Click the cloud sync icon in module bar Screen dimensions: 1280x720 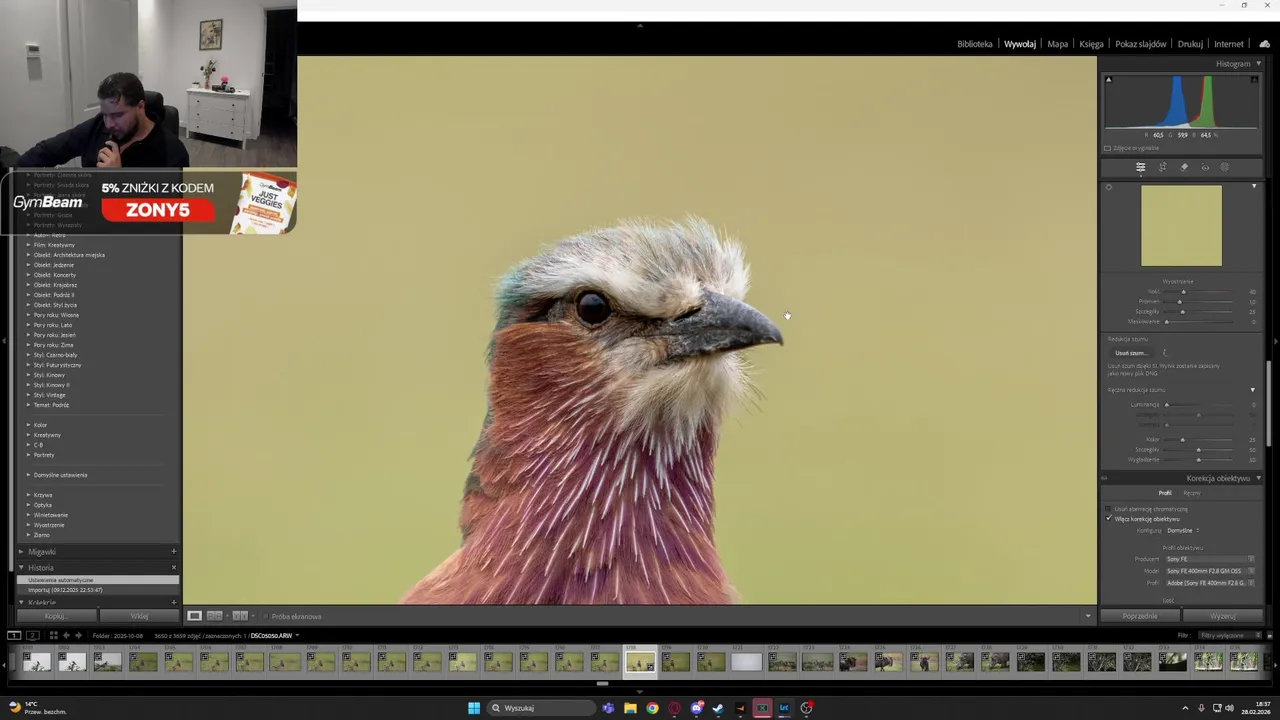click(1264, 44)
